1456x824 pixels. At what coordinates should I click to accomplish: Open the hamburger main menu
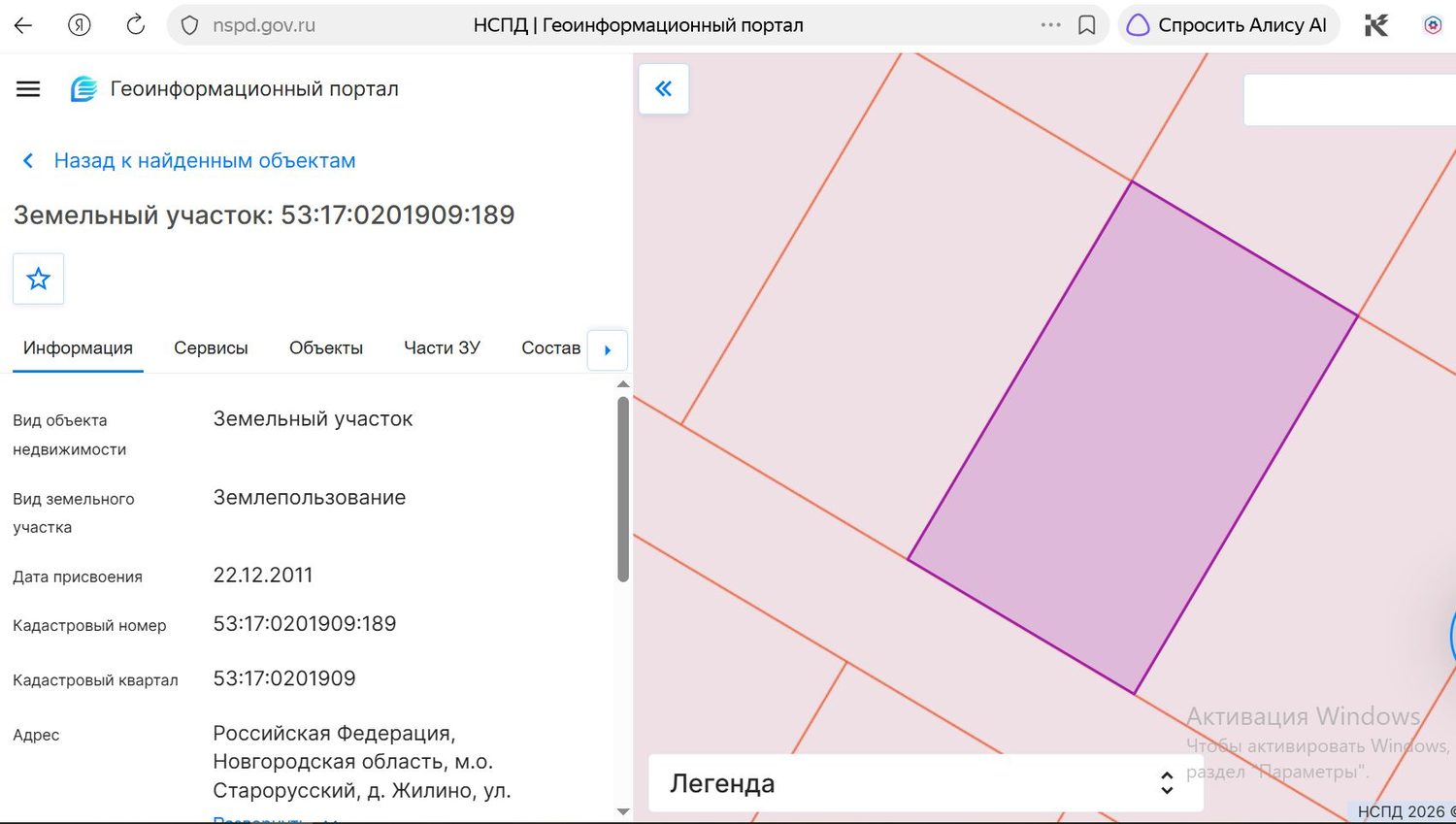point(28,89)
